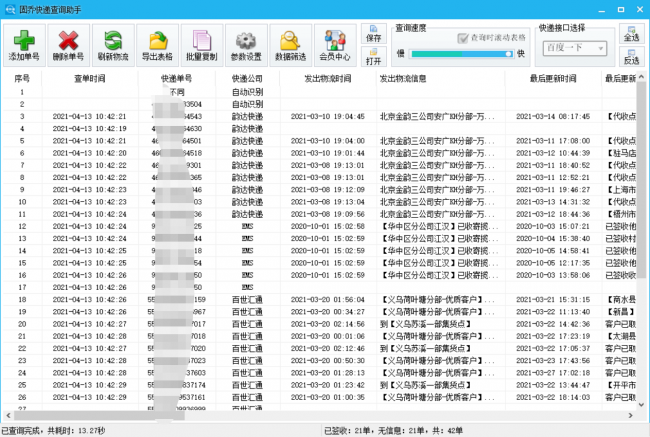Adjust the 查询速度 speed slider
The image size is (650, 437).
pos(461,54)
